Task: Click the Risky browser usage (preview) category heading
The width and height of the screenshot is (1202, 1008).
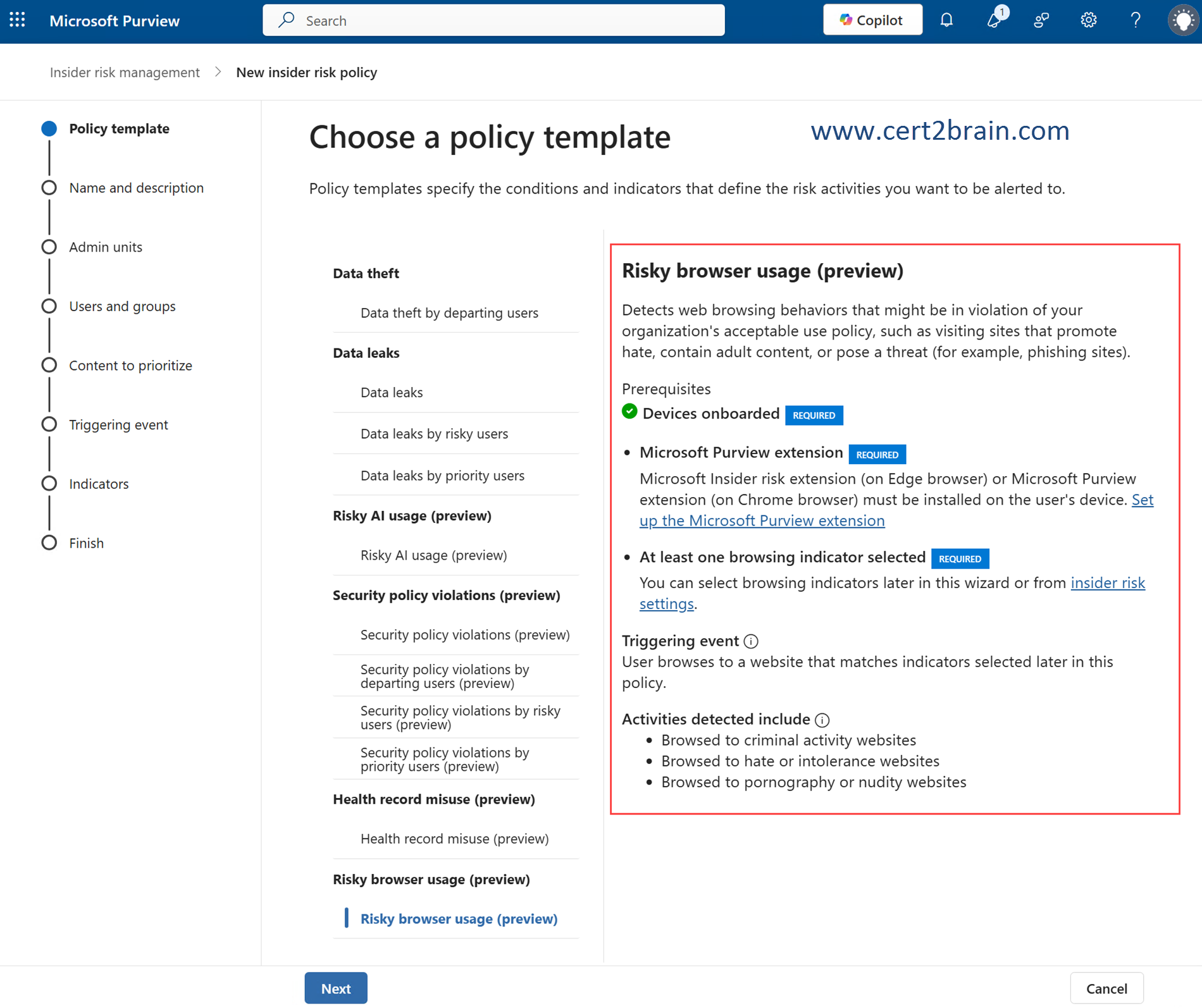Action: 431,879
